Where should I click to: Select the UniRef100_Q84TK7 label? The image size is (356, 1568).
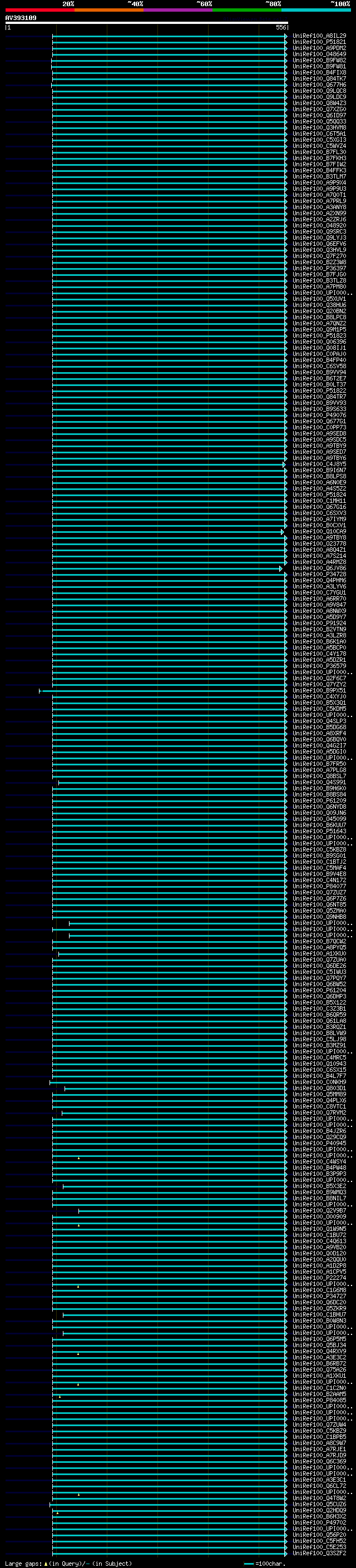pyautogui.click(x=319, y=78)
